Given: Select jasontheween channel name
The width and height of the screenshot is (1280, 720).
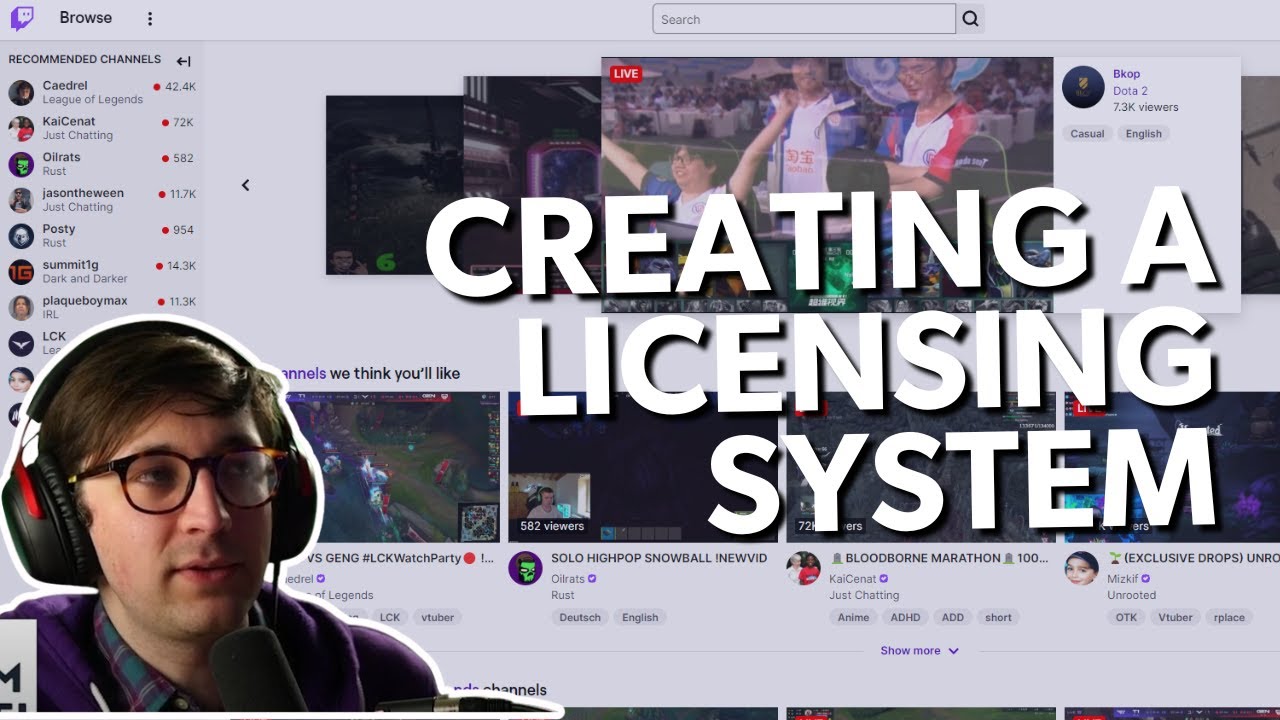Looking at the screenshot, I should click(x=83, y=193).
